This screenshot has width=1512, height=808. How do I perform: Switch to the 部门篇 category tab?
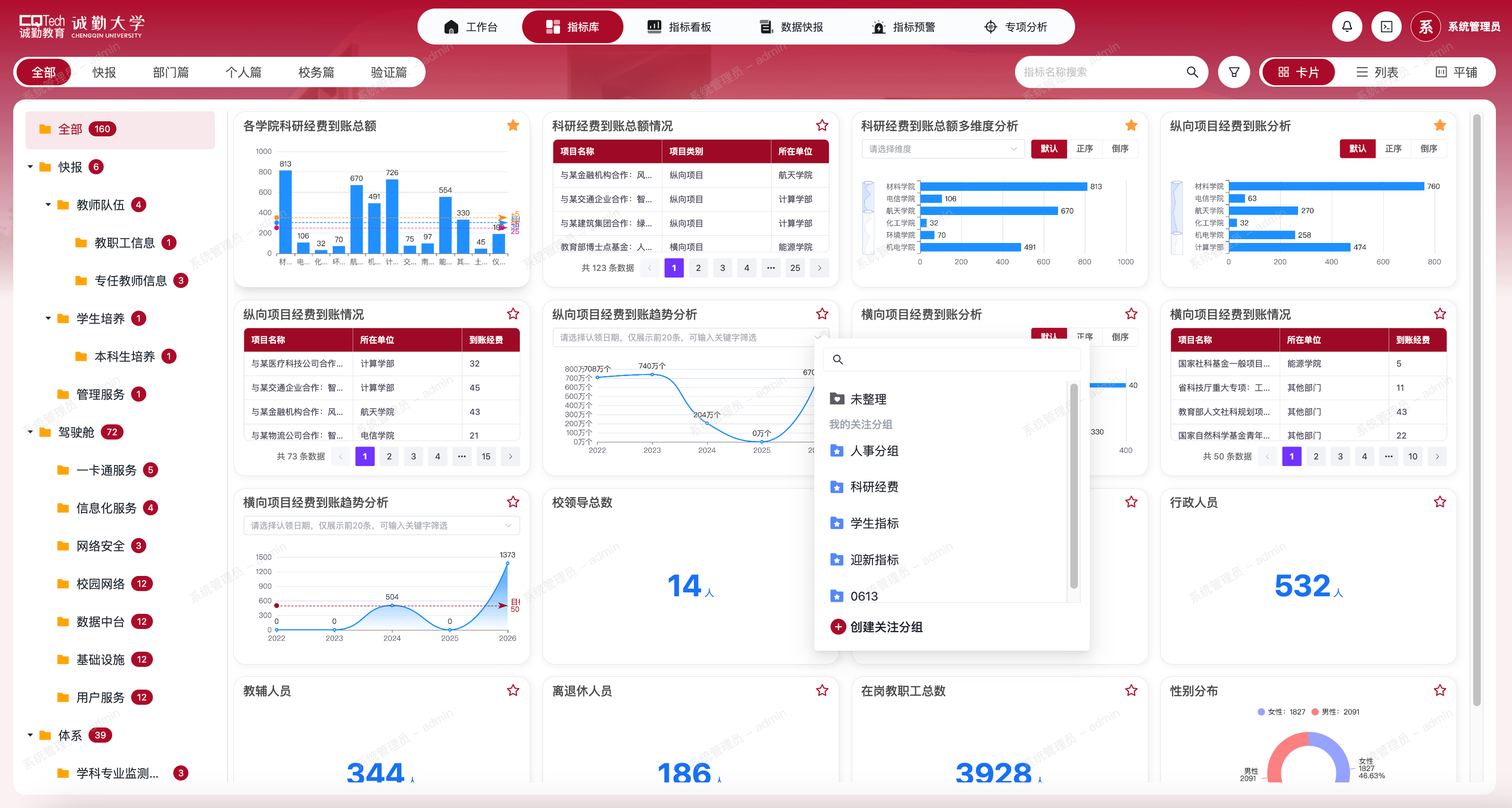[x=171, y=72]
